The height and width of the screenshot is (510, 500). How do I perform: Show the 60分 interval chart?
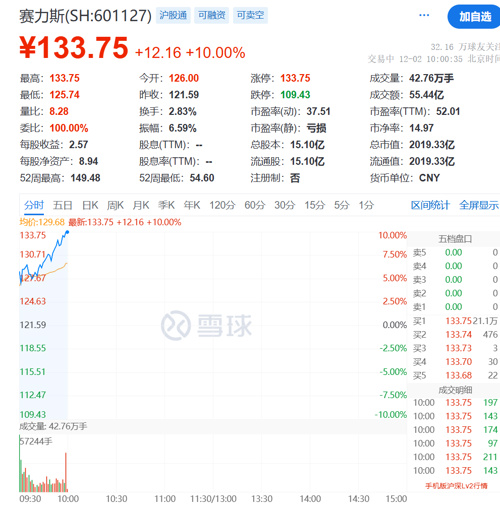click(x=255, y=205)
